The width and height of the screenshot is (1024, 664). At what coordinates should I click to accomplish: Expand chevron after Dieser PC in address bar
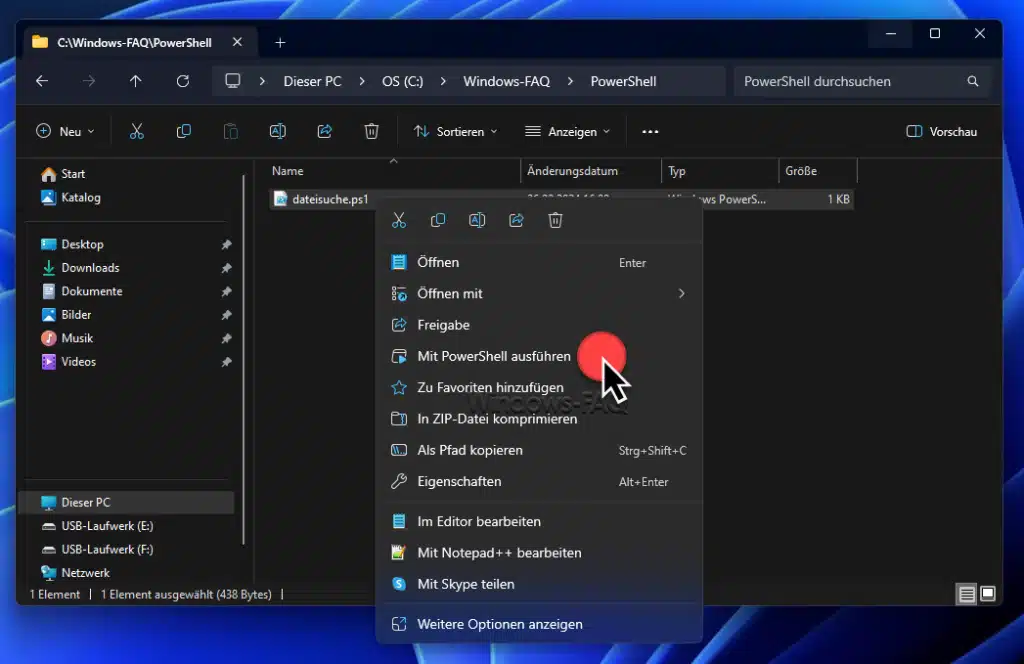(362, 81)
